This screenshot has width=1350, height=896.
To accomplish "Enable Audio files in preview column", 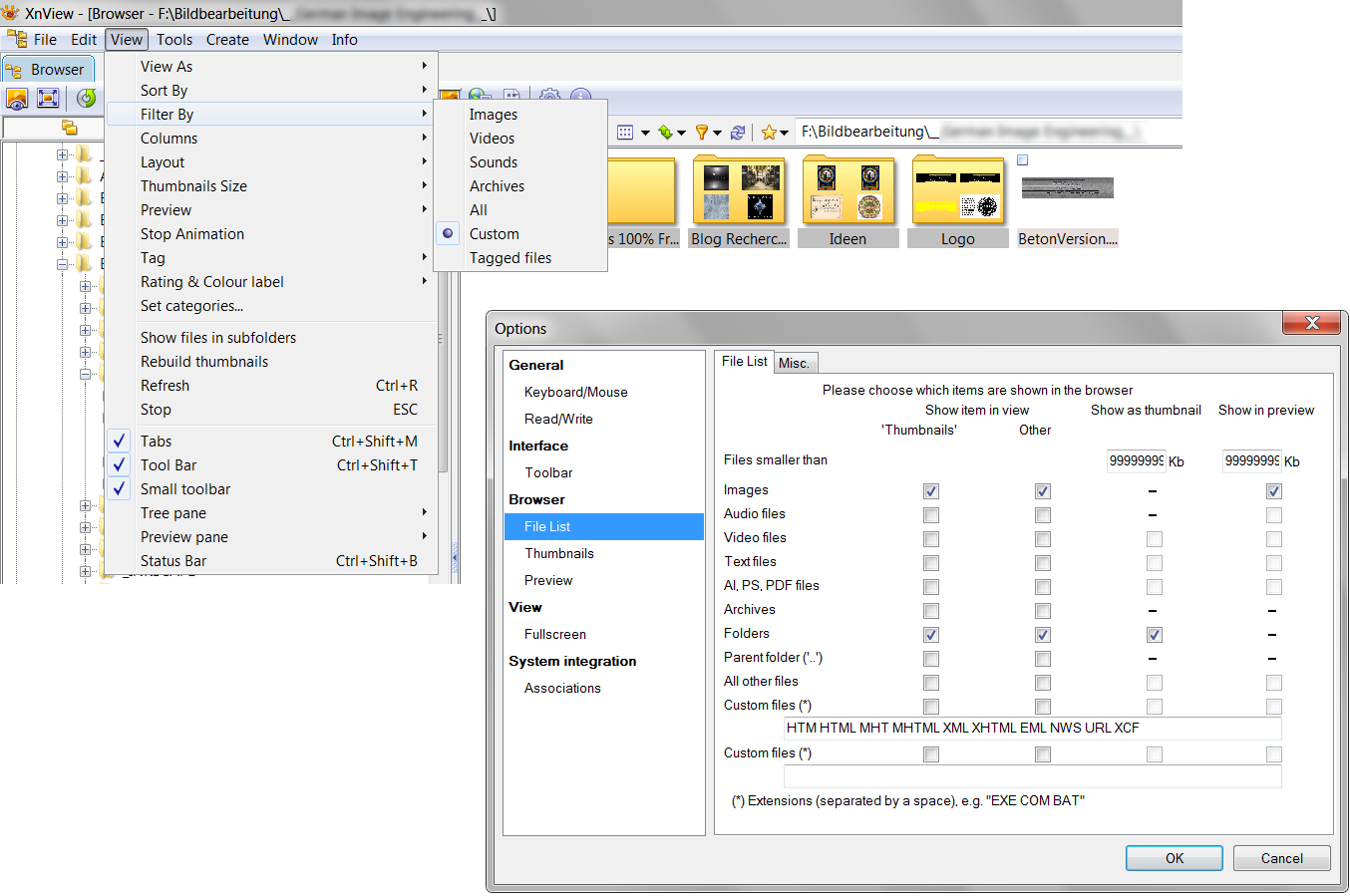I will coord(1273,515).
